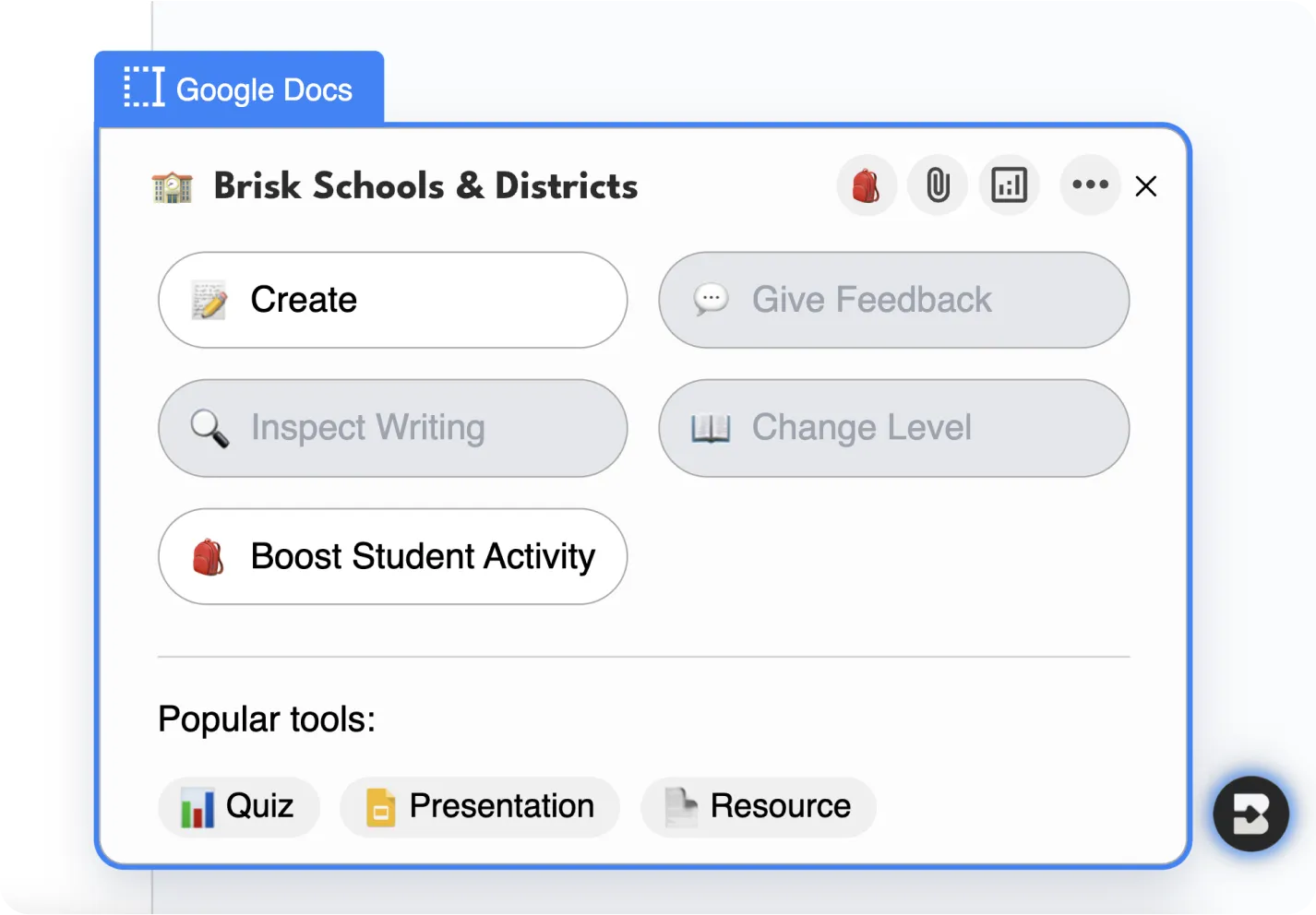
Task: Choose the Change Level button
Action: click(893, 428)
